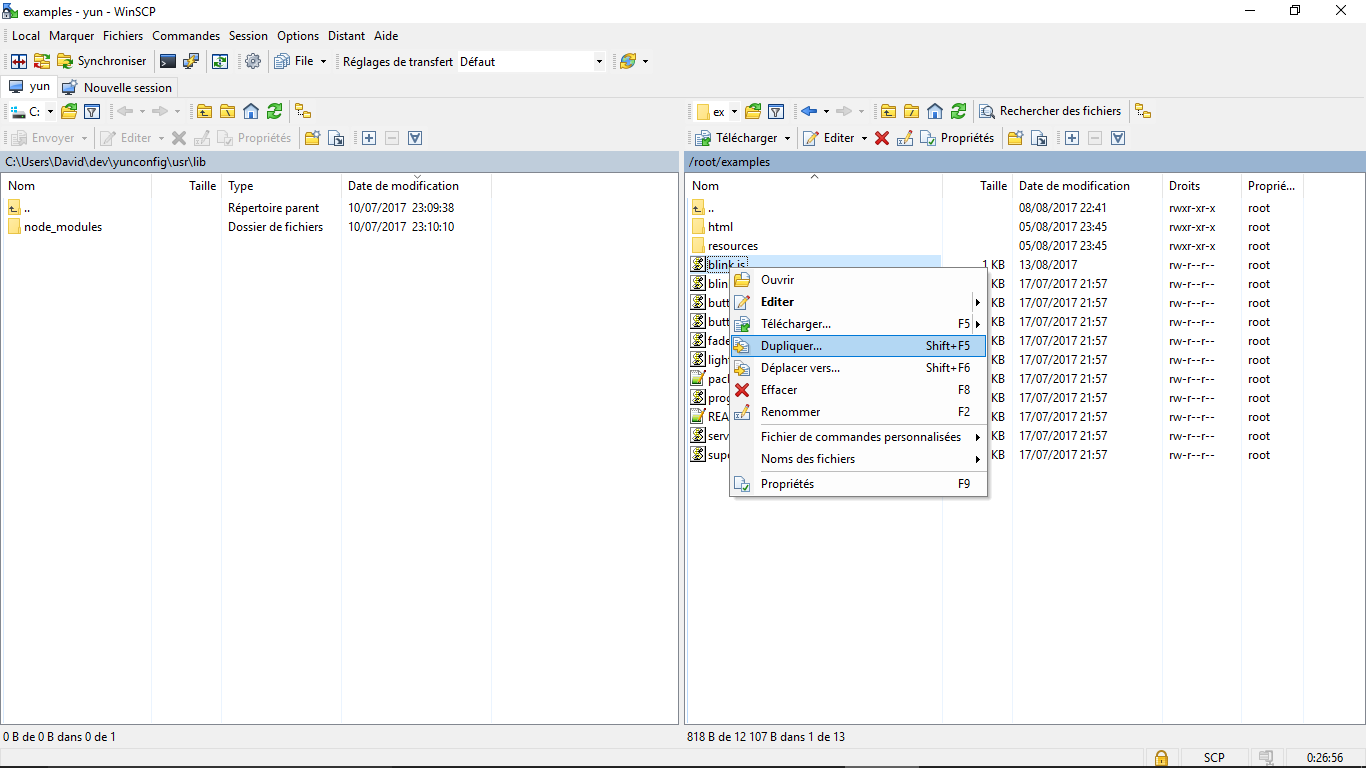The width and height of the screenshot is (1366, 768).
Task: Click the globe refresh icon in top toolbar
Action: (x=628, y=61)
